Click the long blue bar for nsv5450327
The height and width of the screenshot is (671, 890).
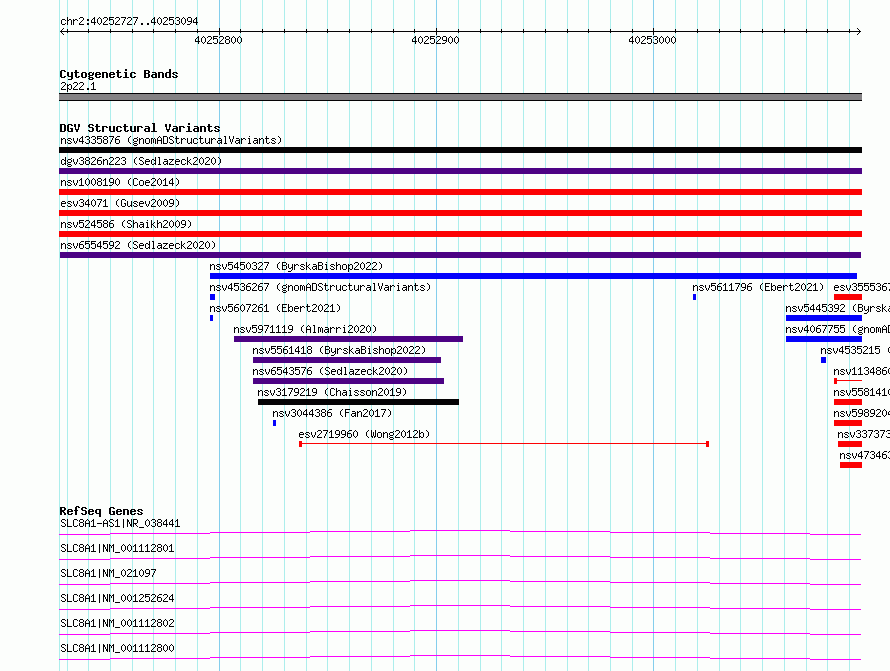click(x=533, y=276)
